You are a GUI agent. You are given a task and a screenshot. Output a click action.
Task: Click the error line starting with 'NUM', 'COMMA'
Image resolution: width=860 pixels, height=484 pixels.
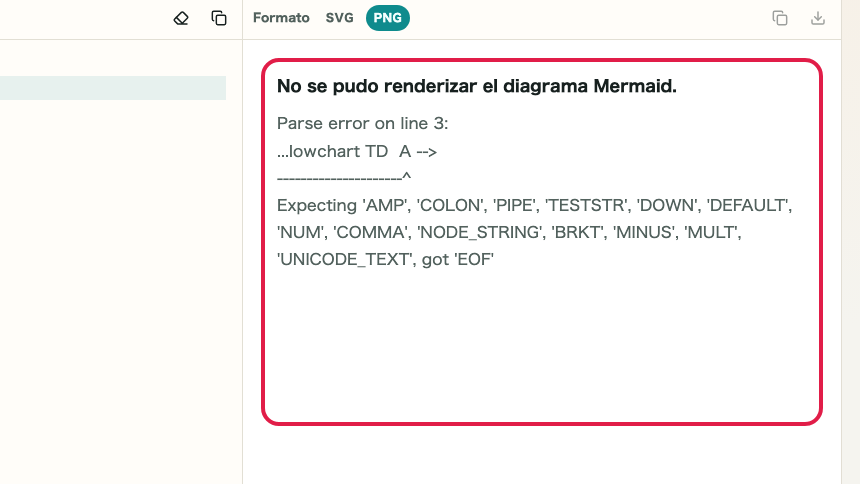click(509, 232)
